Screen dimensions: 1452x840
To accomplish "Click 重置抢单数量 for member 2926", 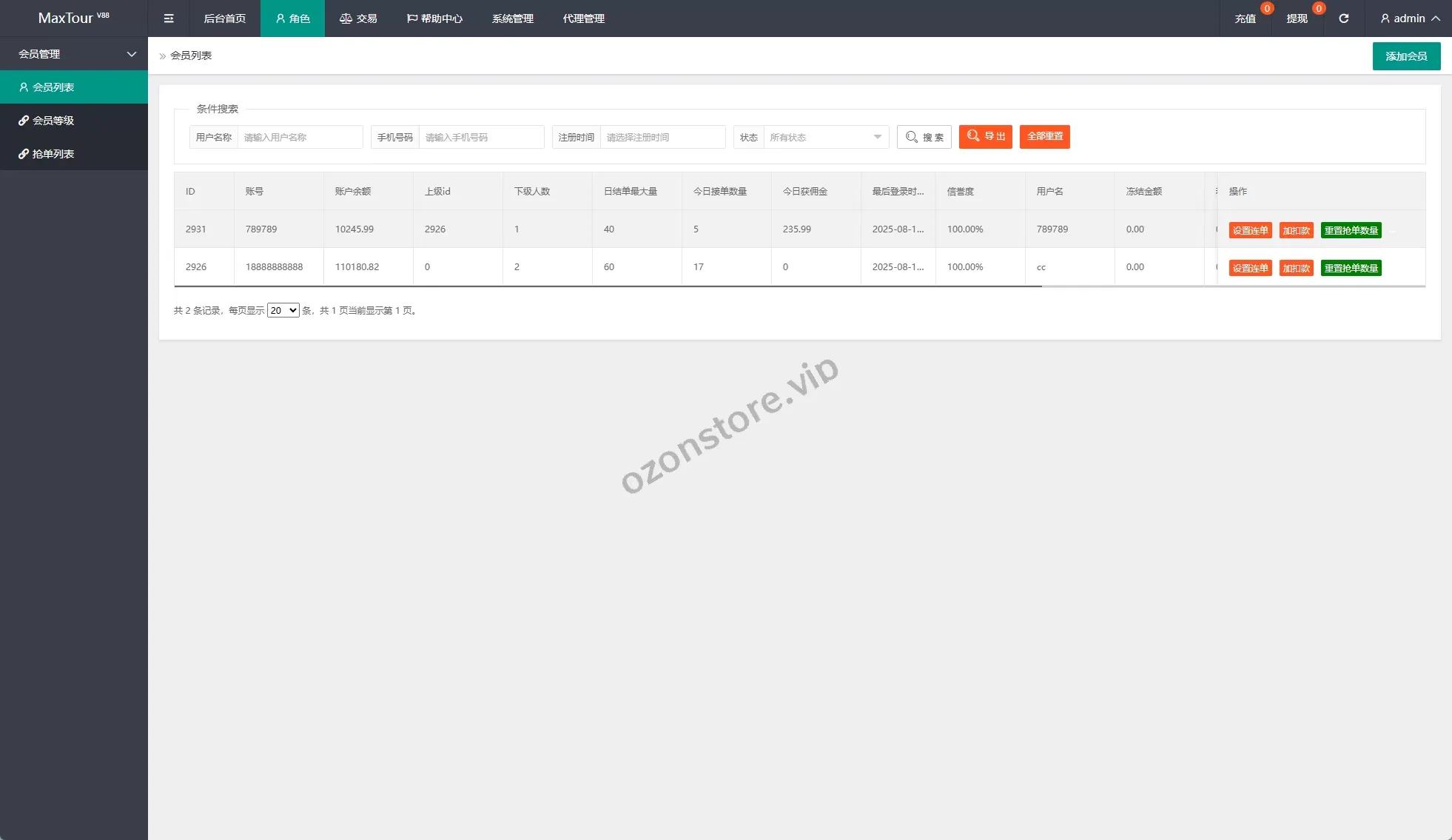I will tap(1351, 268).
